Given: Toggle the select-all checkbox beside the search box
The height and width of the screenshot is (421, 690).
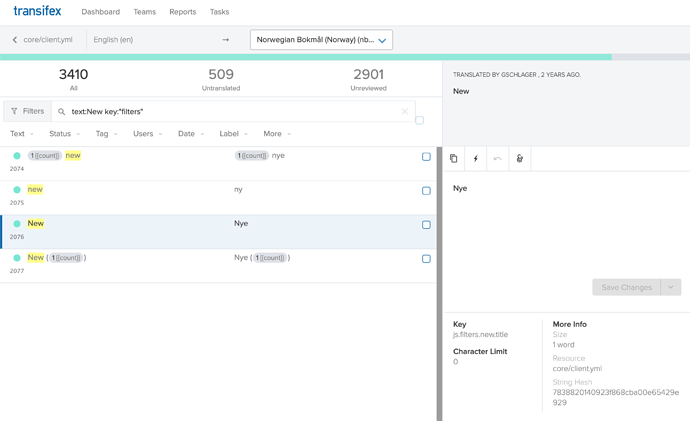Looking at the screenshot, I should 419,120.
